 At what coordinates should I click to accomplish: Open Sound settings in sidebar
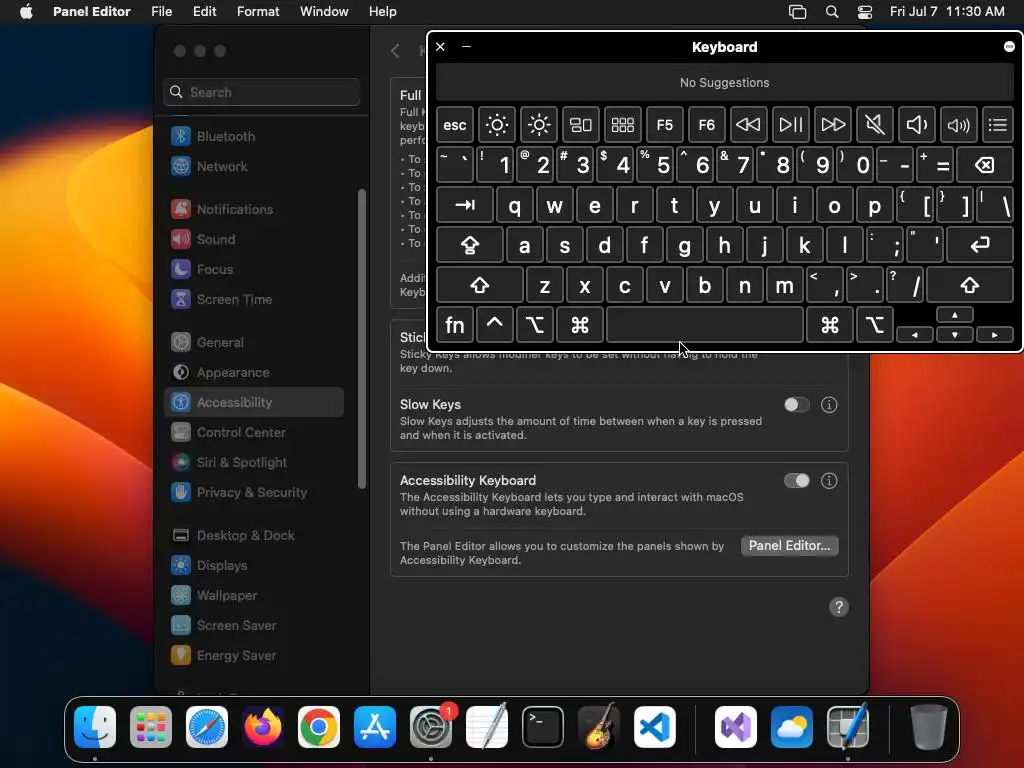tap(255, 240)
